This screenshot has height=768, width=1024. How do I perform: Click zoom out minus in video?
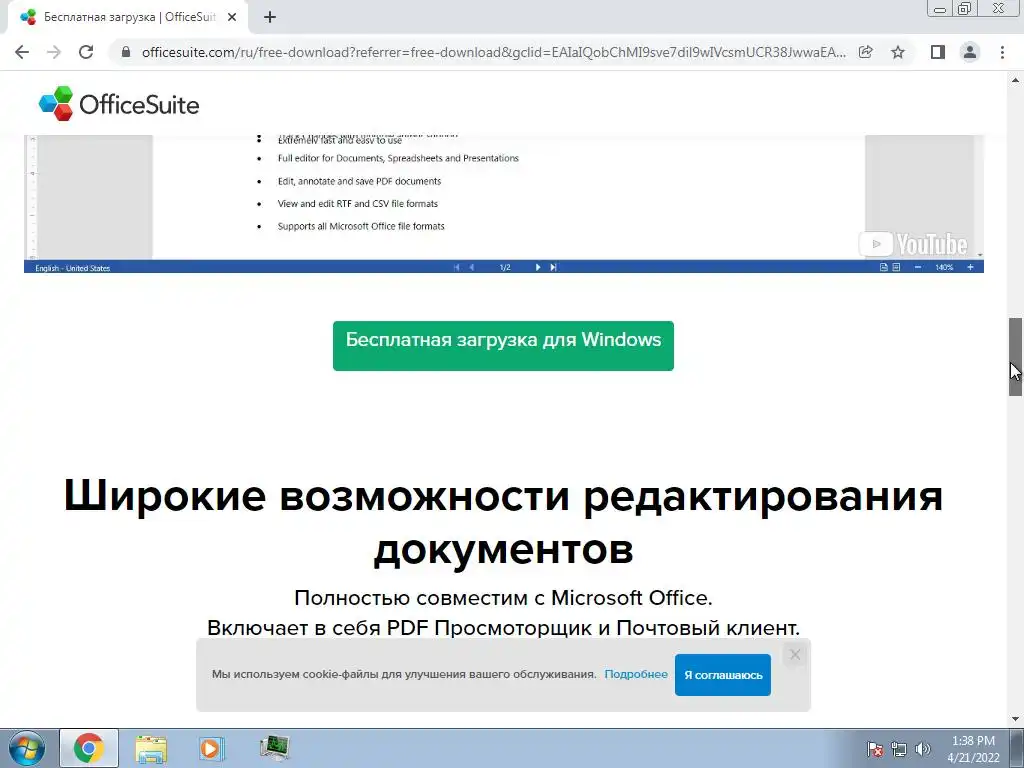(x=918, y=267)
